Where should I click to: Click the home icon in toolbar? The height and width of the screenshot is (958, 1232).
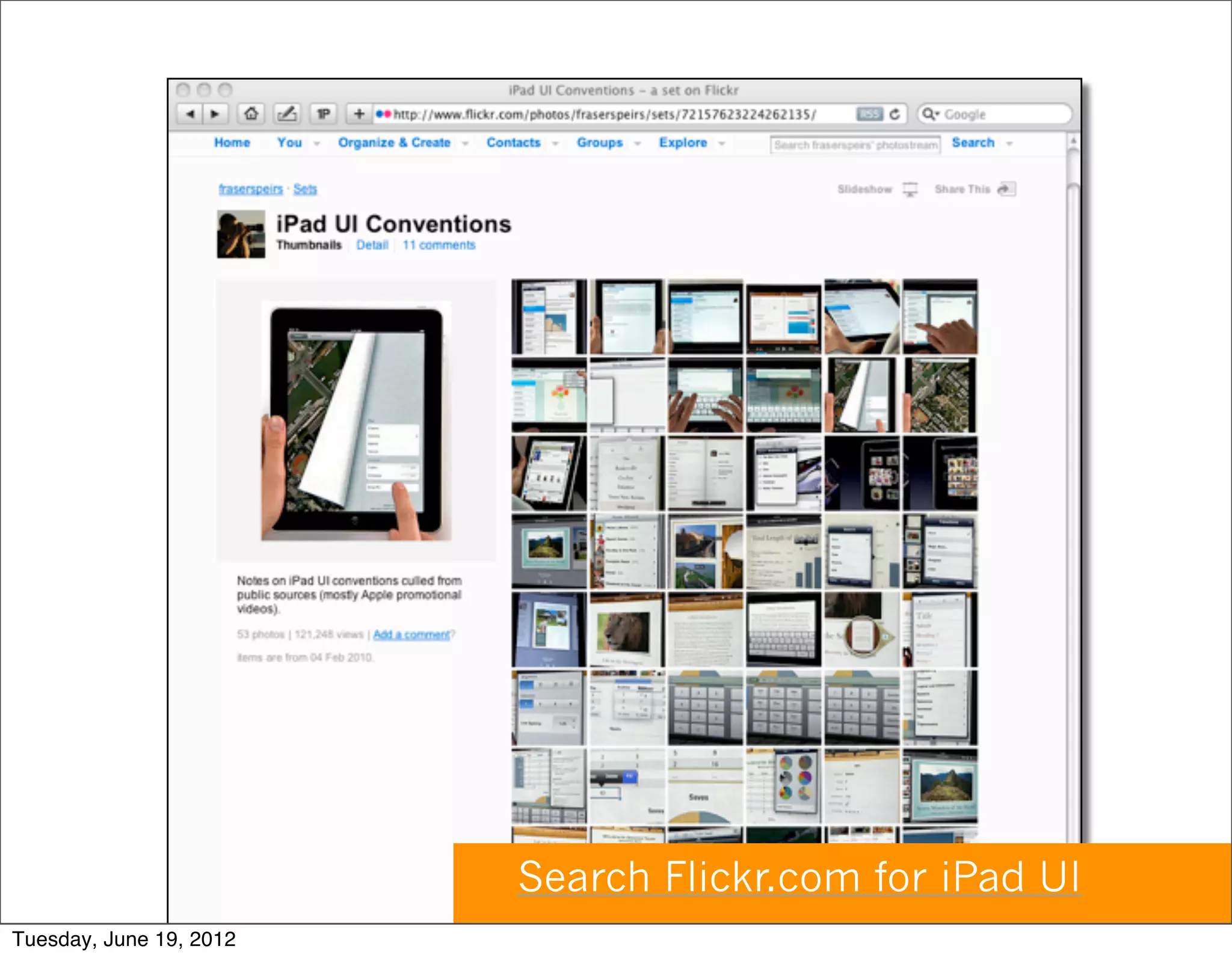251,114
